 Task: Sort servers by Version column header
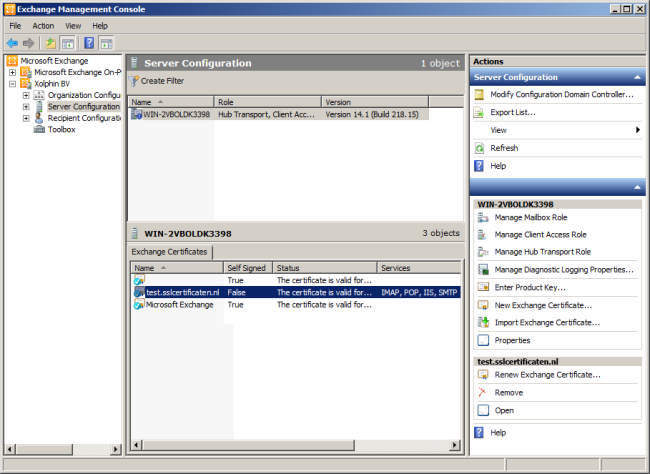tap(375, 102)
